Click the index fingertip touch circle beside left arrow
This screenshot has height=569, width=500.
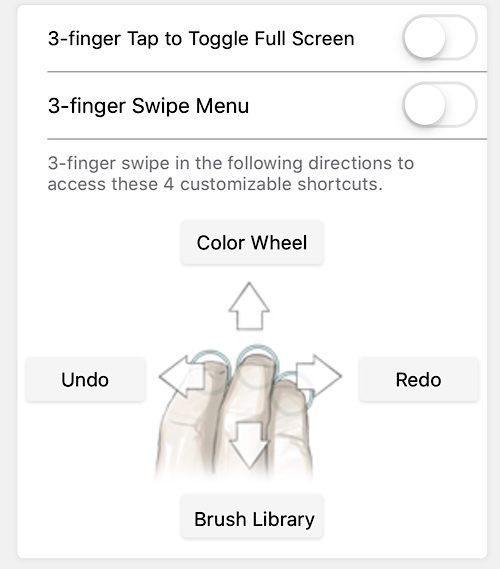click(x=211, y=372)
